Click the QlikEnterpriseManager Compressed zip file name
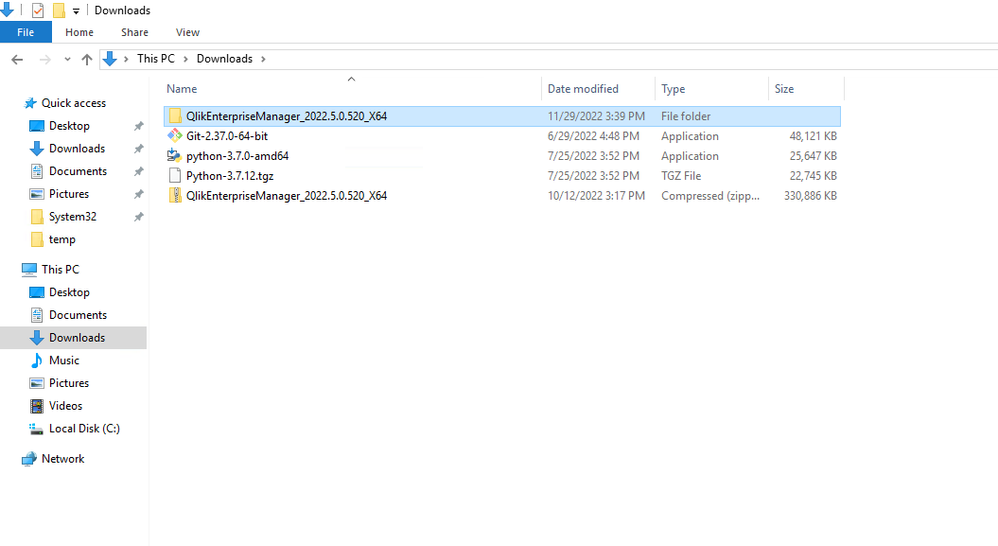998x546 pixels. 286,195
